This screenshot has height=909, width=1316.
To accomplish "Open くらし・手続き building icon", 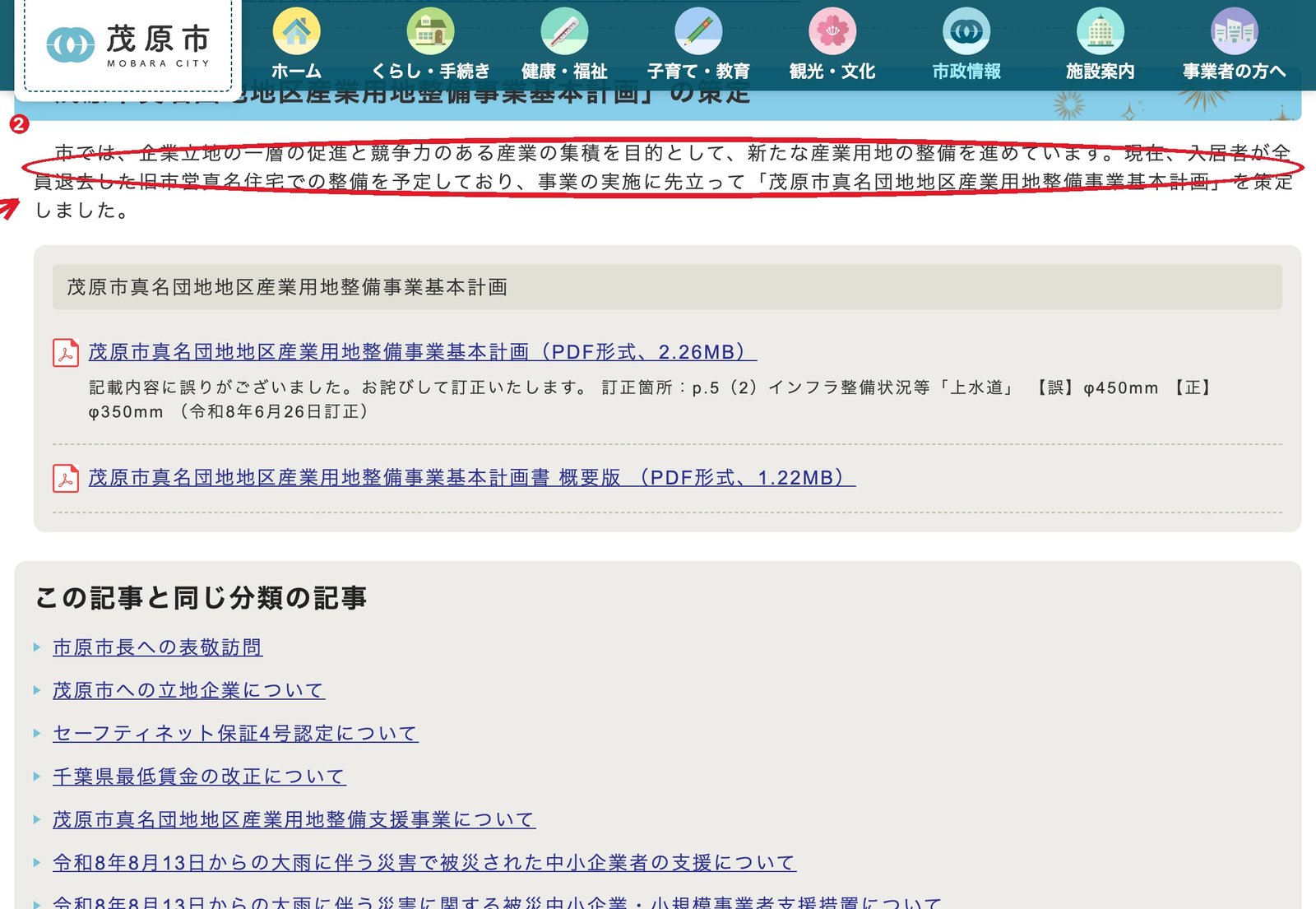I will coord(430,31).
